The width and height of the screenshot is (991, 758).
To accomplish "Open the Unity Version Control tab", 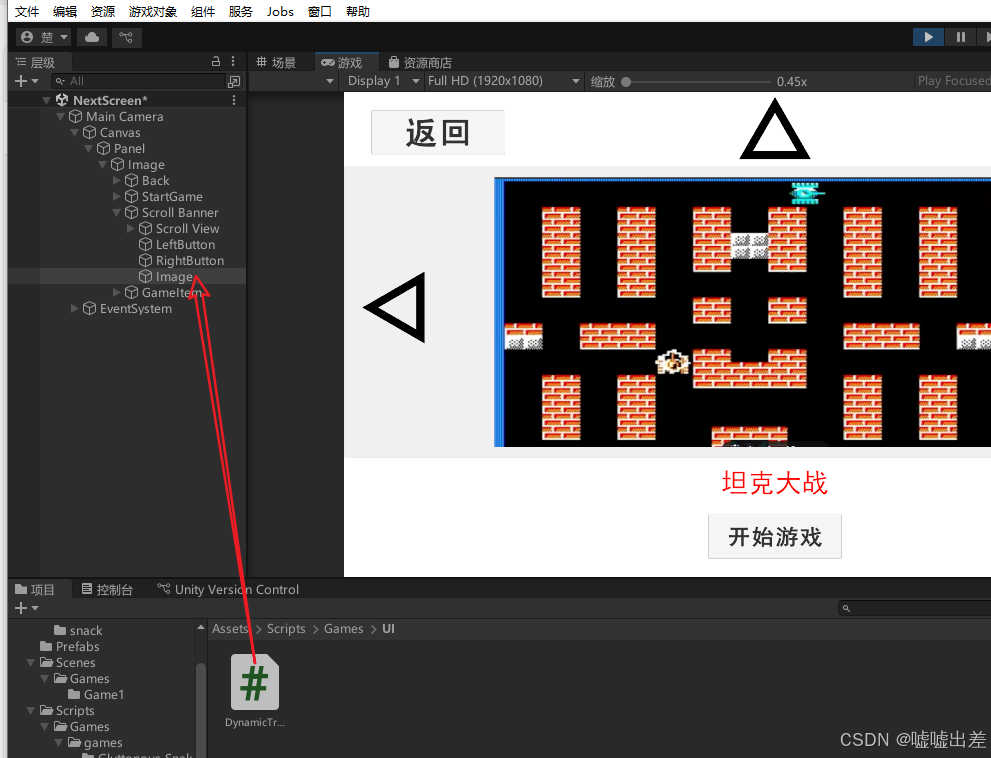I will point(228,589).
